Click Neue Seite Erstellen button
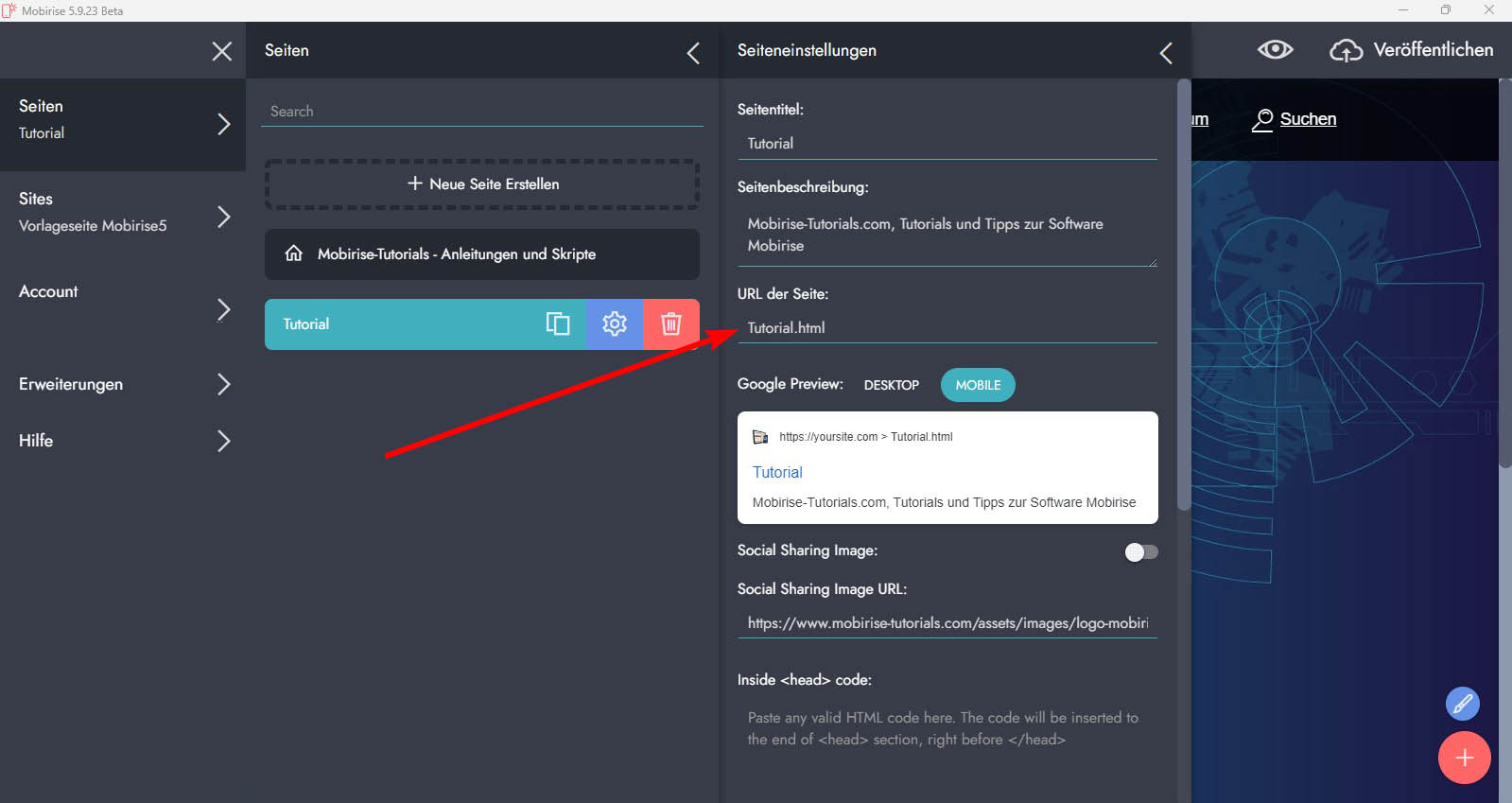Screen dimensions: 1512x803 pyautogui.click(x=482, y=184)
